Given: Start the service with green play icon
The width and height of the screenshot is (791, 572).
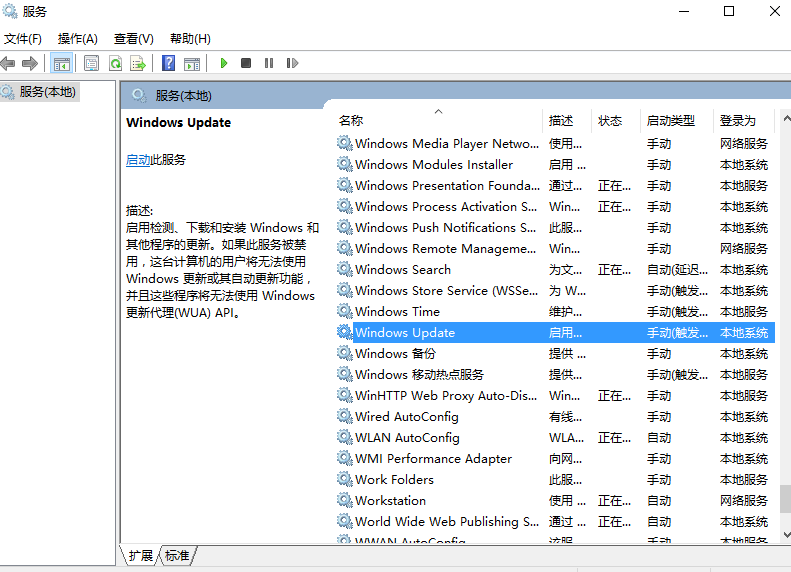Looking at the screenshot, I should (224, 63).
